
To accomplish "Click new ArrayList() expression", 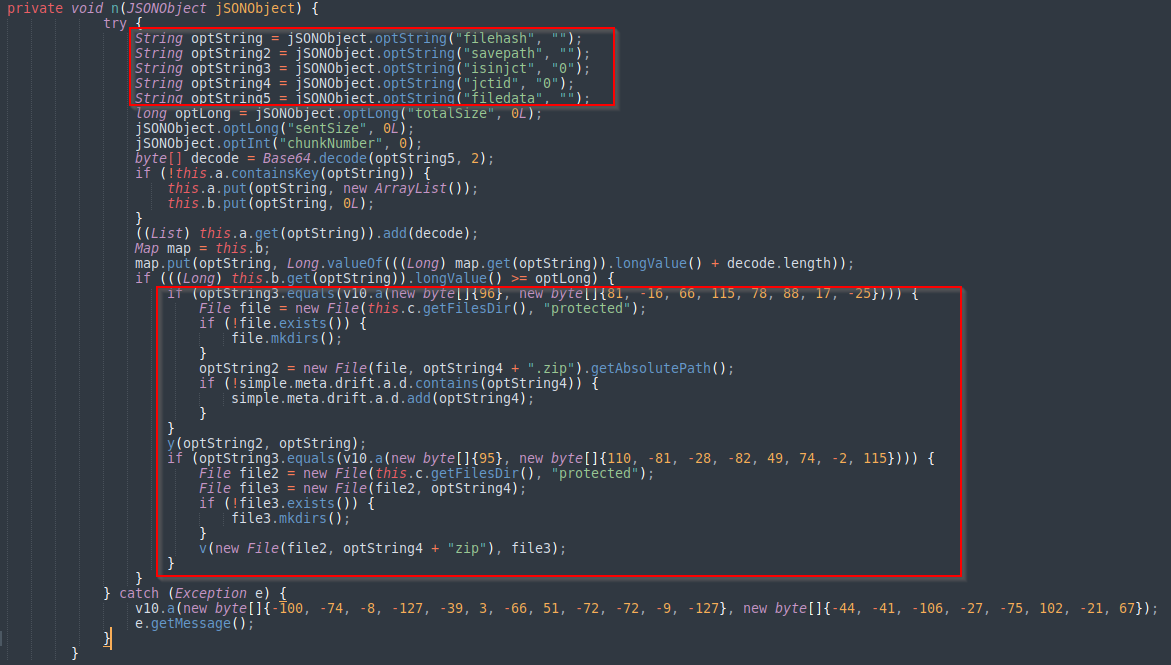I will point(406,188).
